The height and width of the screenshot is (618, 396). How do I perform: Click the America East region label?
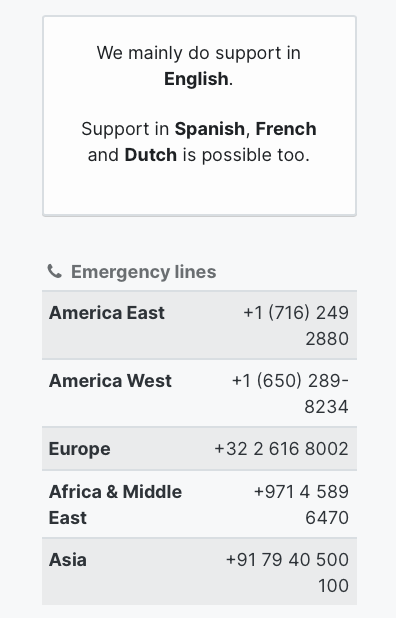click(x=107, y=313)
